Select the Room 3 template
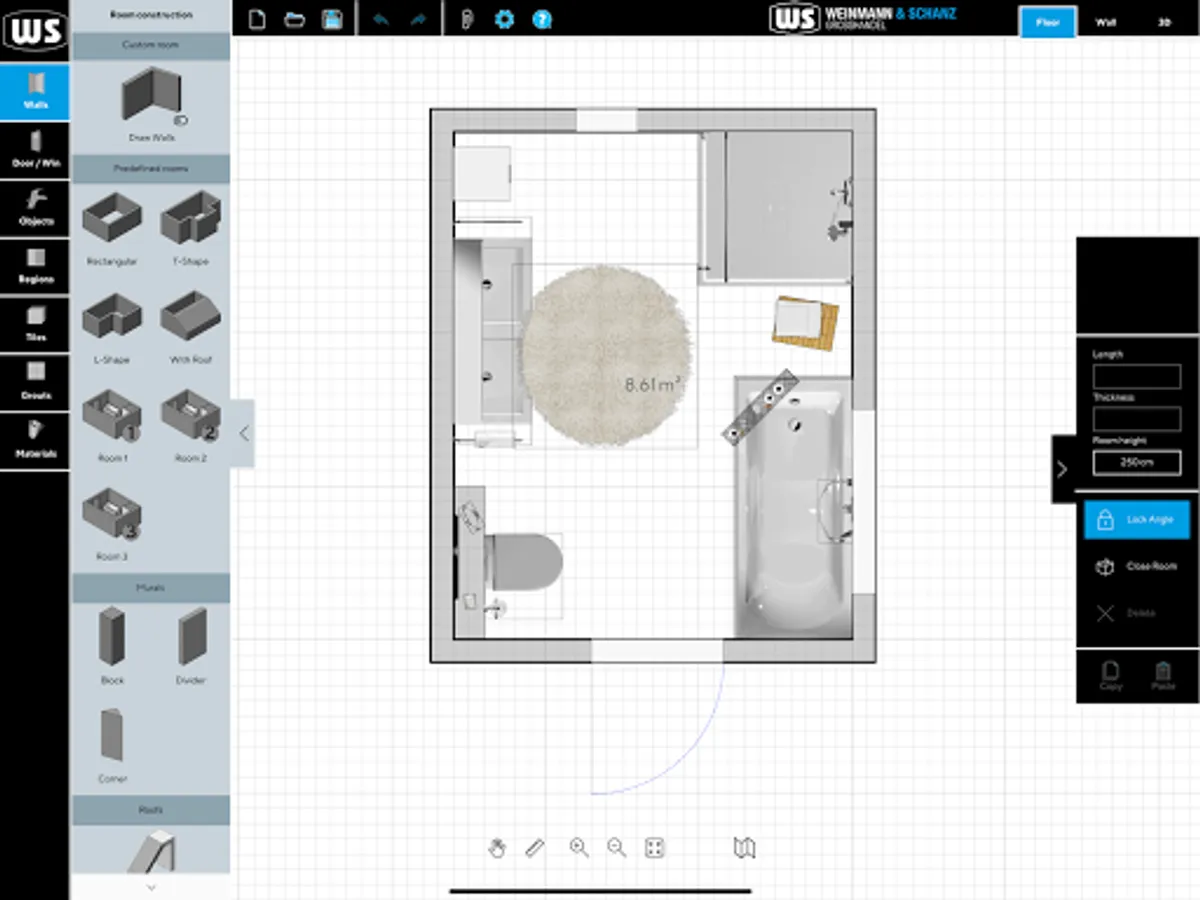Viewport: 1200px width, 900px height. tap(111, 524)
